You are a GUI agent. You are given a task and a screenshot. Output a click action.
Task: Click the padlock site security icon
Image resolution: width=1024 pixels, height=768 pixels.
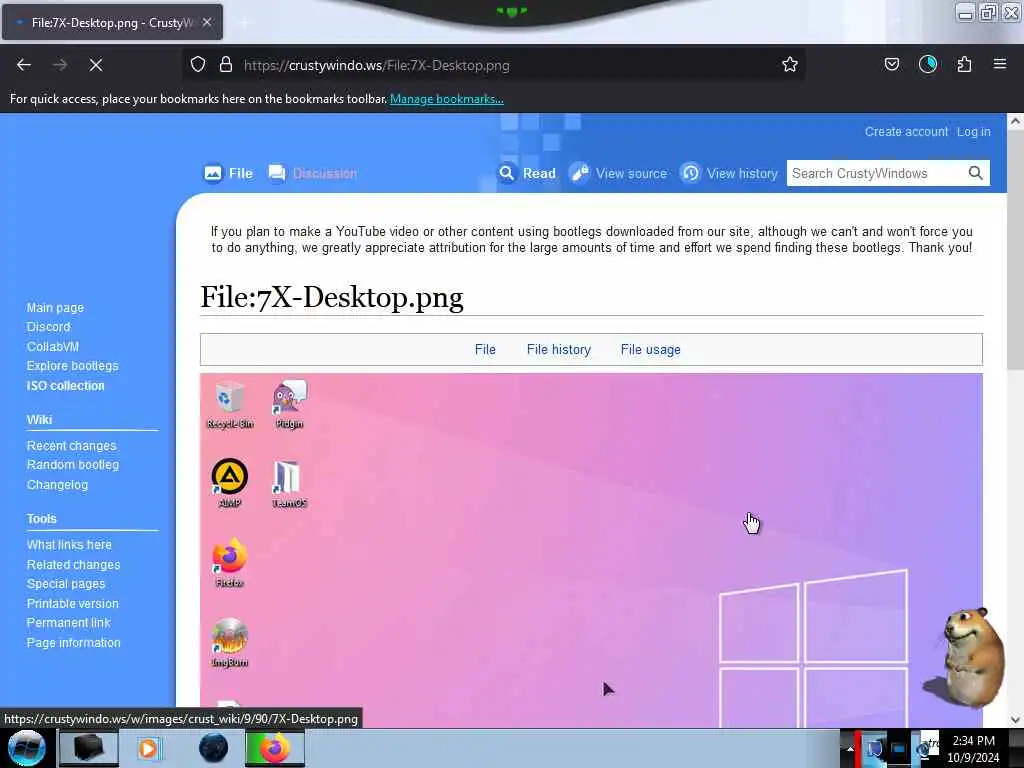[226, 65]
